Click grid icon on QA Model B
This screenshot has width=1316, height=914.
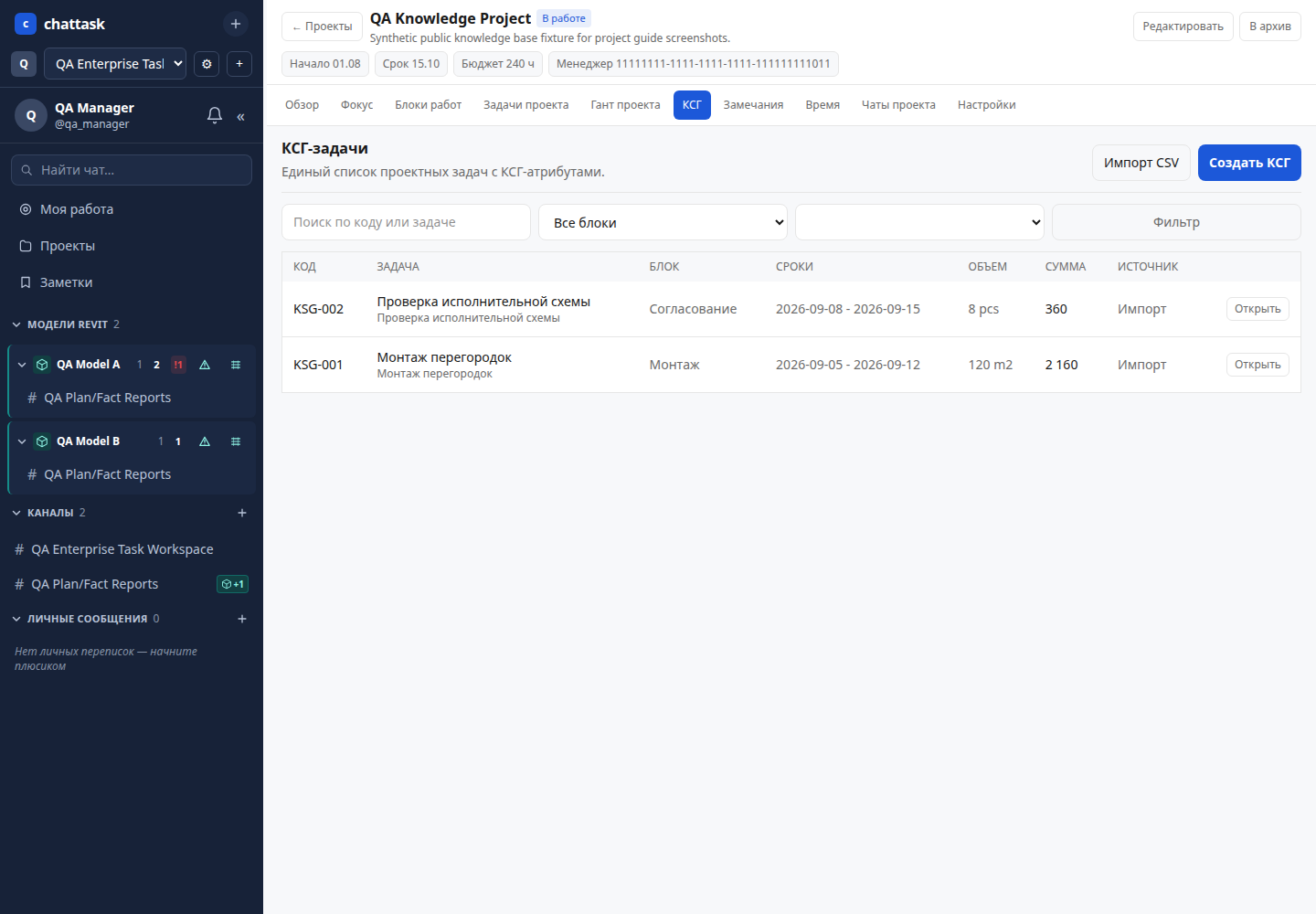point(236,441)
